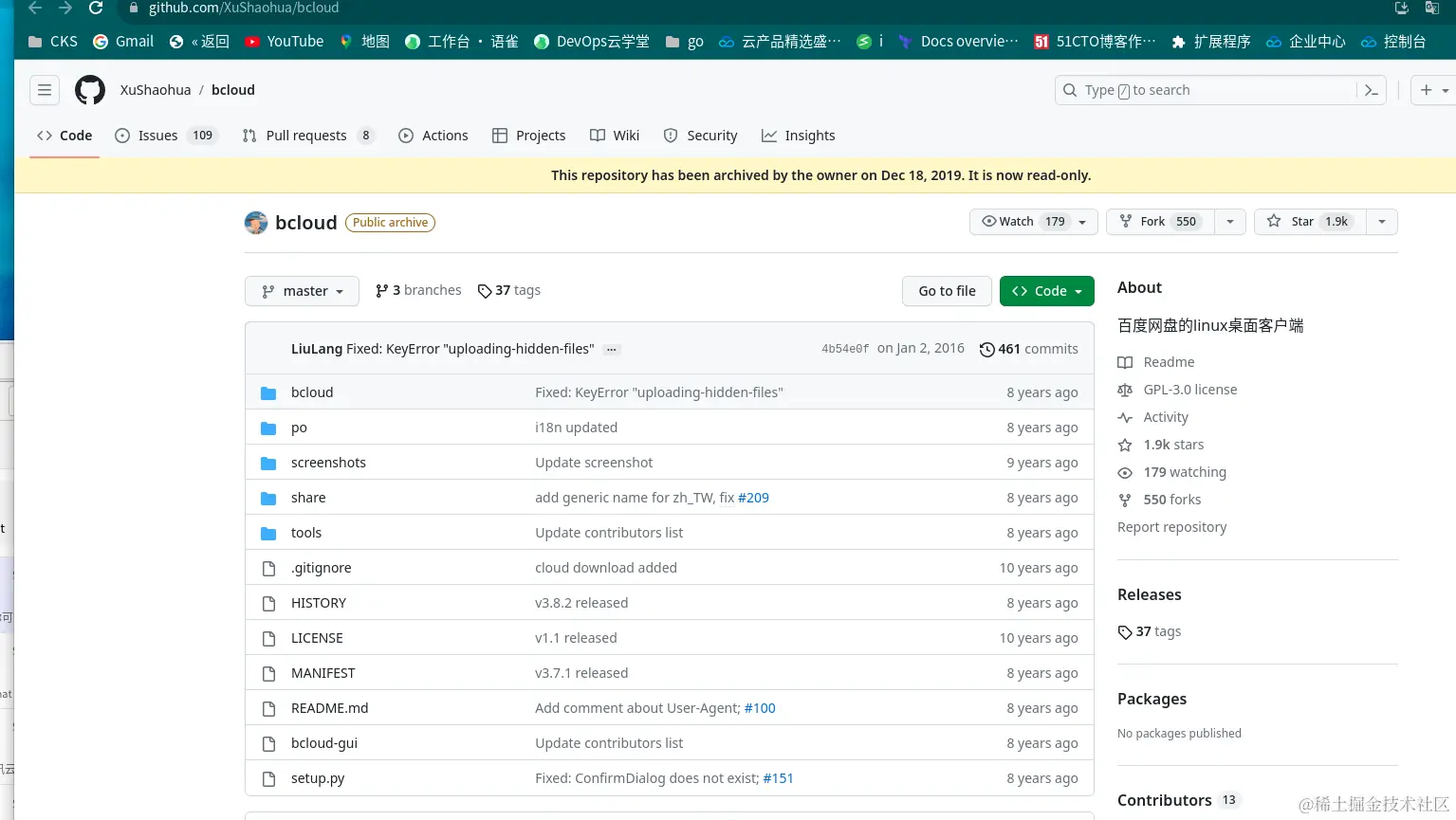Open LiuLang author link in latest commit
The width and height of the screenshot is (1456, 820).
(x=317, y=349)
